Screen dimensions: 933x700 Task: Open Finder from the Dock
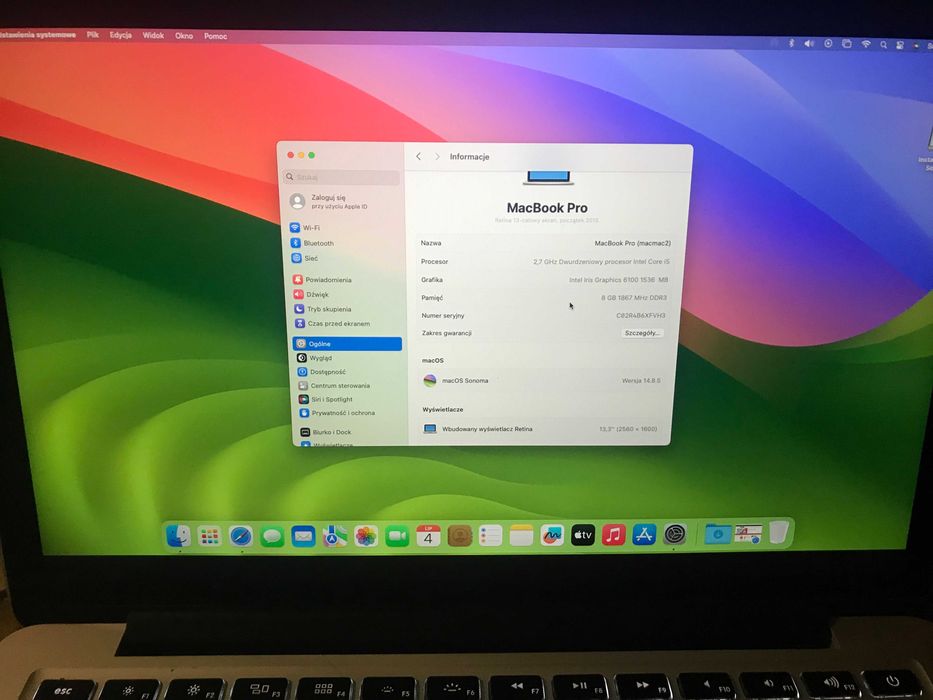(178, 535)
